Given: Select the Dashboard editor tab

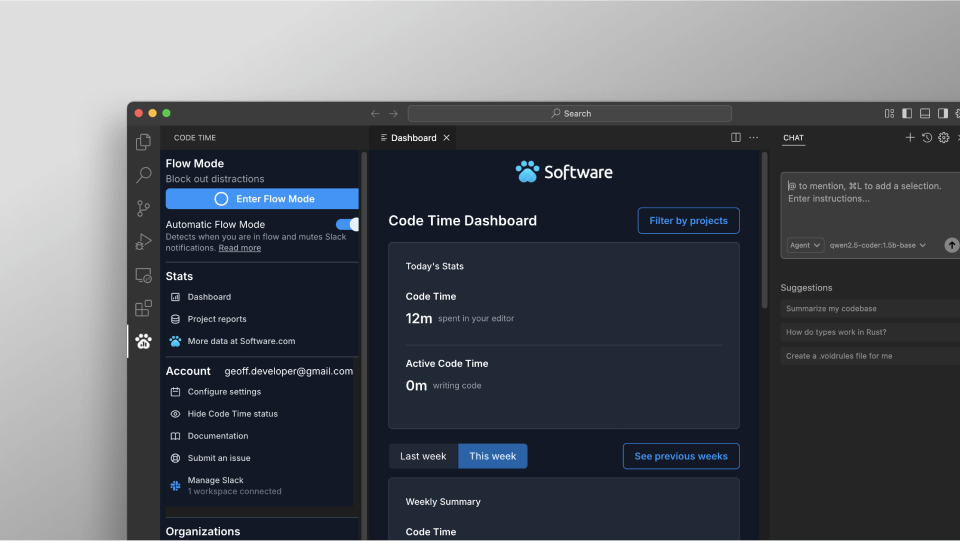Looking at the screenshot, I should [x=412, y=138].
